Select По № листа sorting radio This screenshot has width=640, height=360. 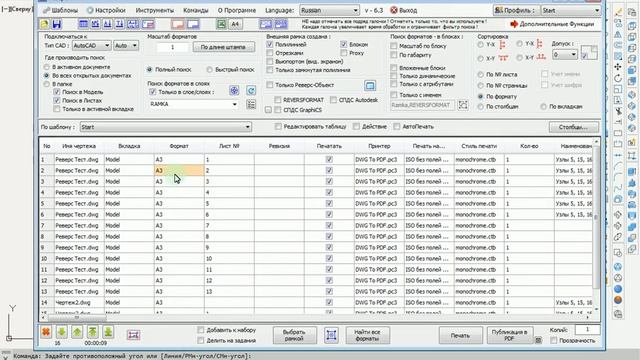click(480, 75)
